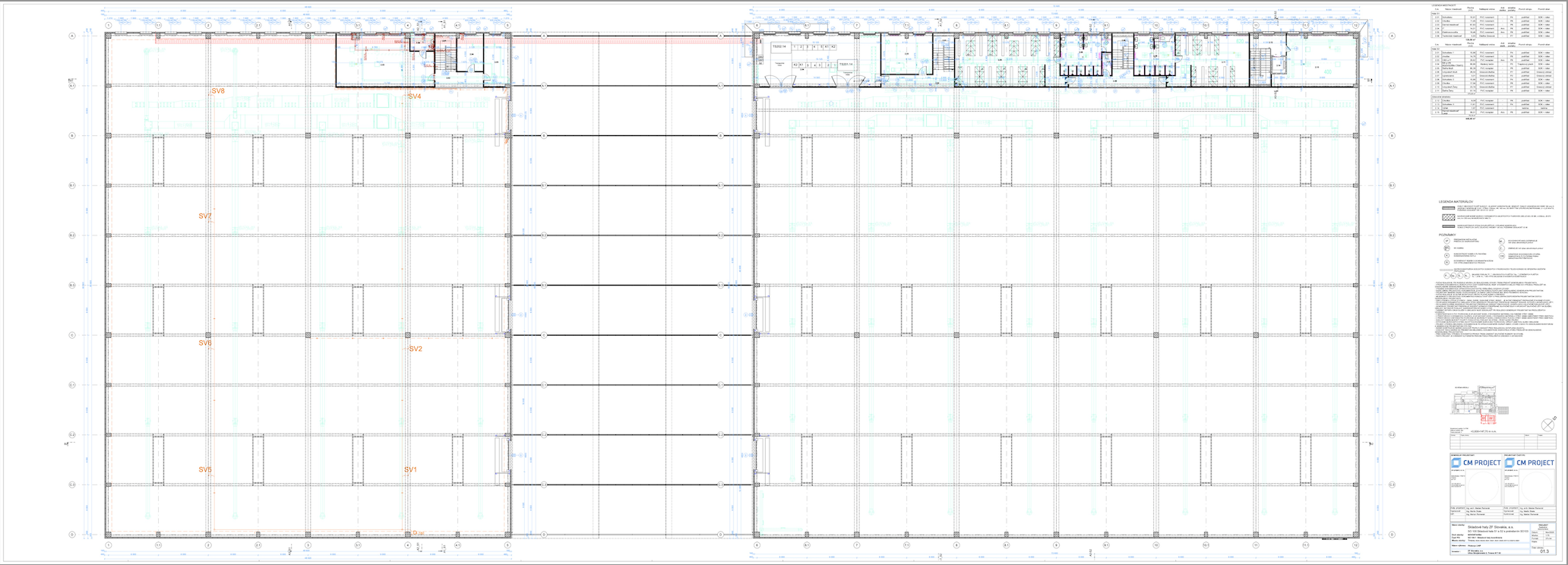Click drawing number 01.3 in title block
Viewport: 1568px width, 565px height.
point(1544,552)
